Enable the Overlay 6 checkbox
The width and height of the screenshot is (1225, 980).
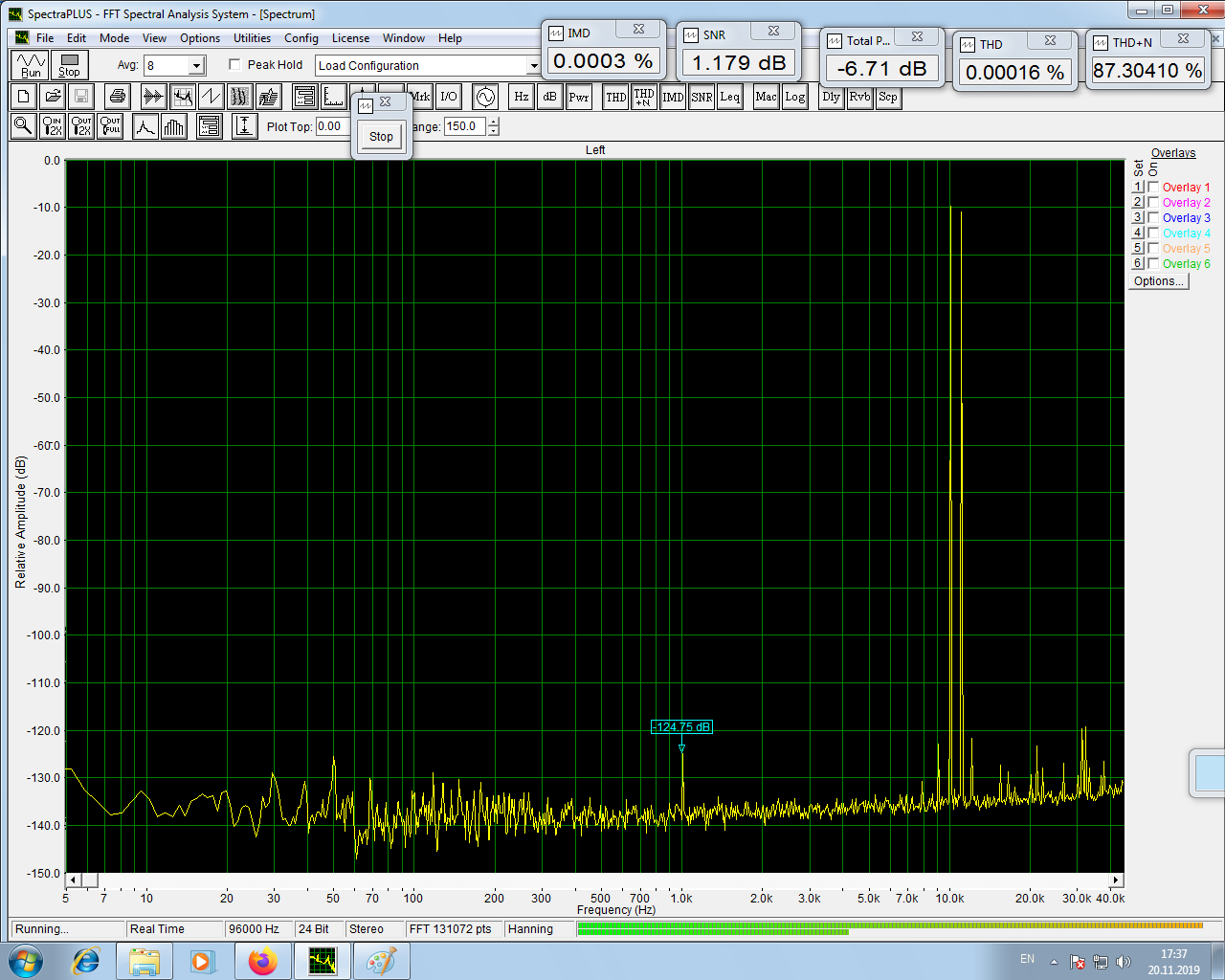[x=1154, y=264]
